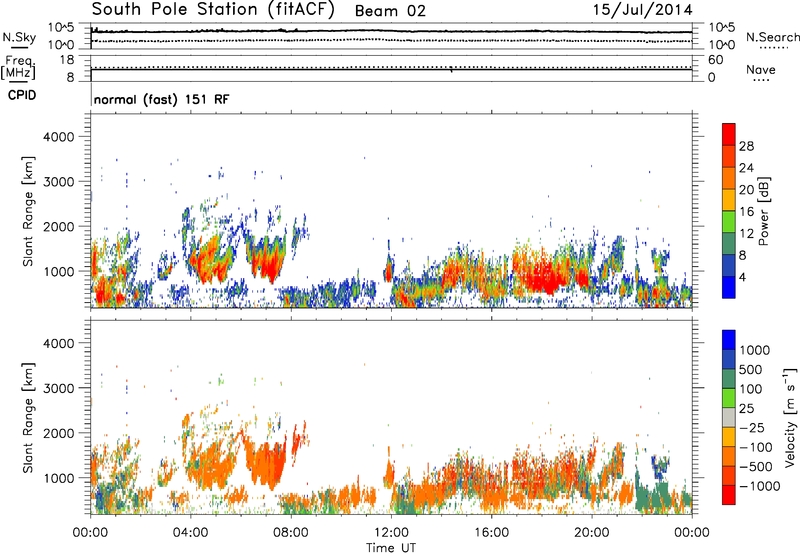Click the power panel 'Slant Range [km]' label

point(28,211)
